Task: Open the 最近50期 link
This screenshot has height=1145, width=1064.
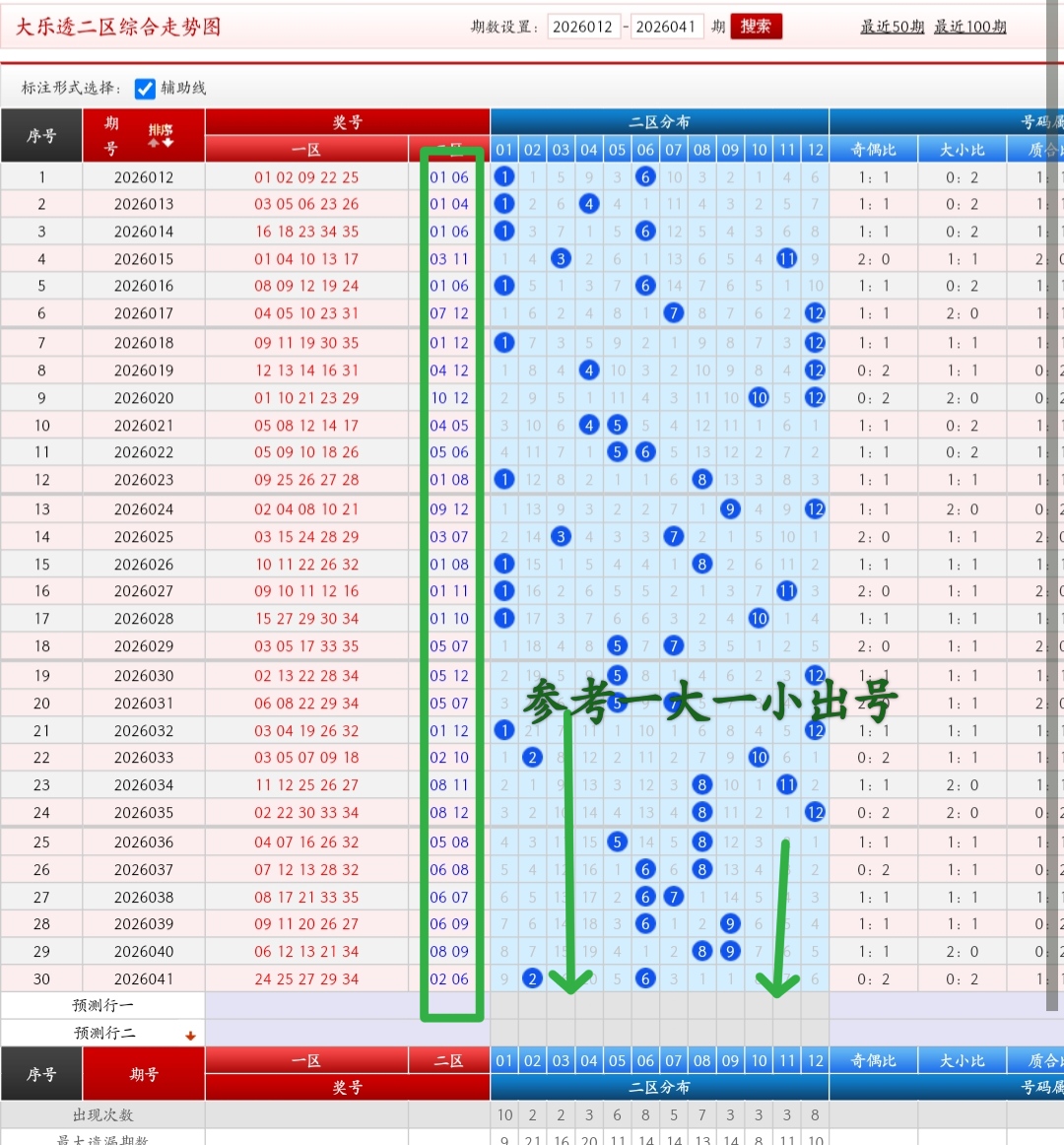Action: pos(892,27)
